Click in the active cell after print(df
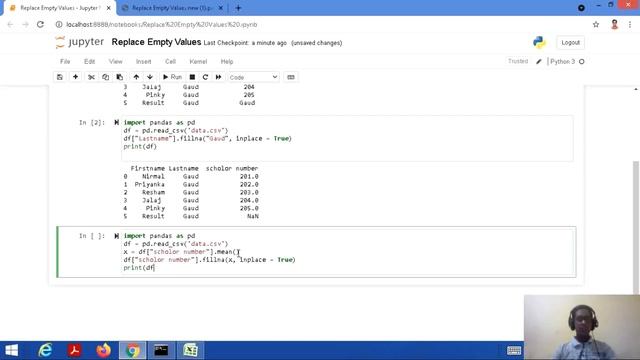The image size is (640, 360). coord(155,268)
